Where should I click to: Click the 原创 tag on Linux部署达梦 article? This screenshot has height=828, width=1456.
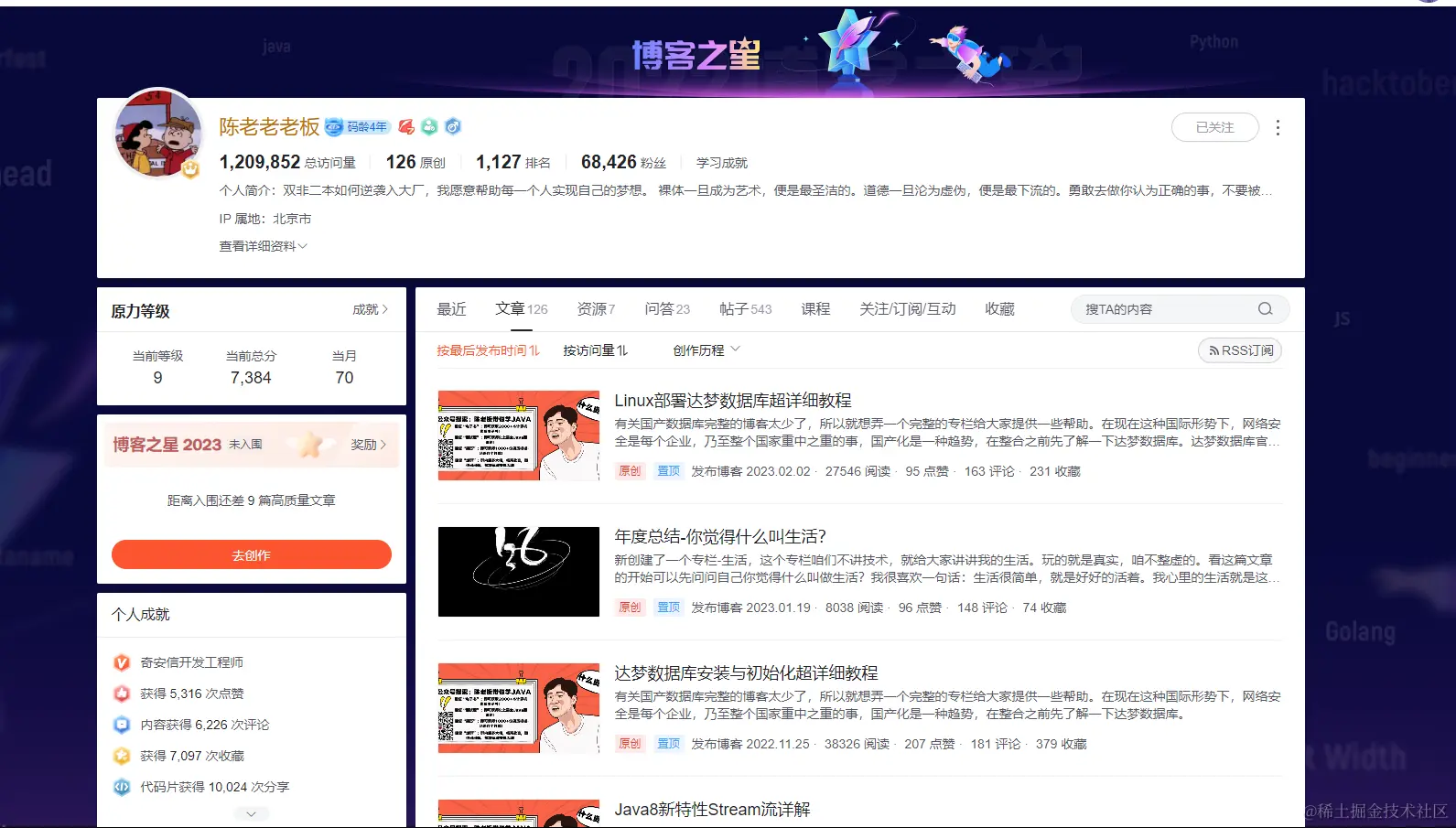point(630,471)
